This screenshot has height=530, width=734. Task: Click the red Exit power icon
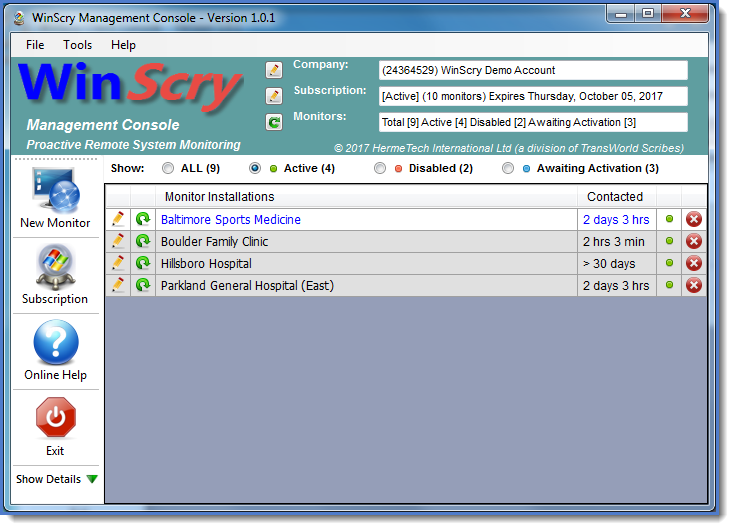click(55, 418)
